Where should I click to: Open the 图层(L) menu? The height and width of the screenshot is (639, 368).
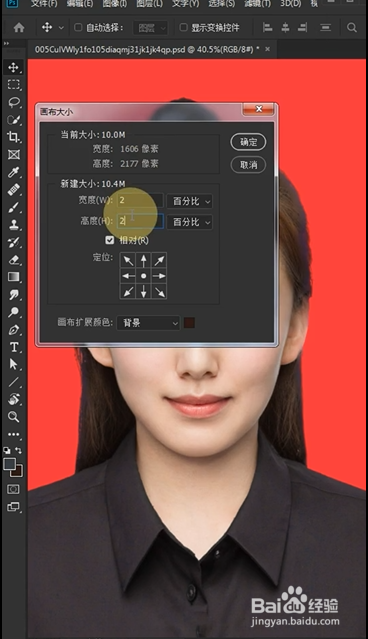click(x=149, y=4)
